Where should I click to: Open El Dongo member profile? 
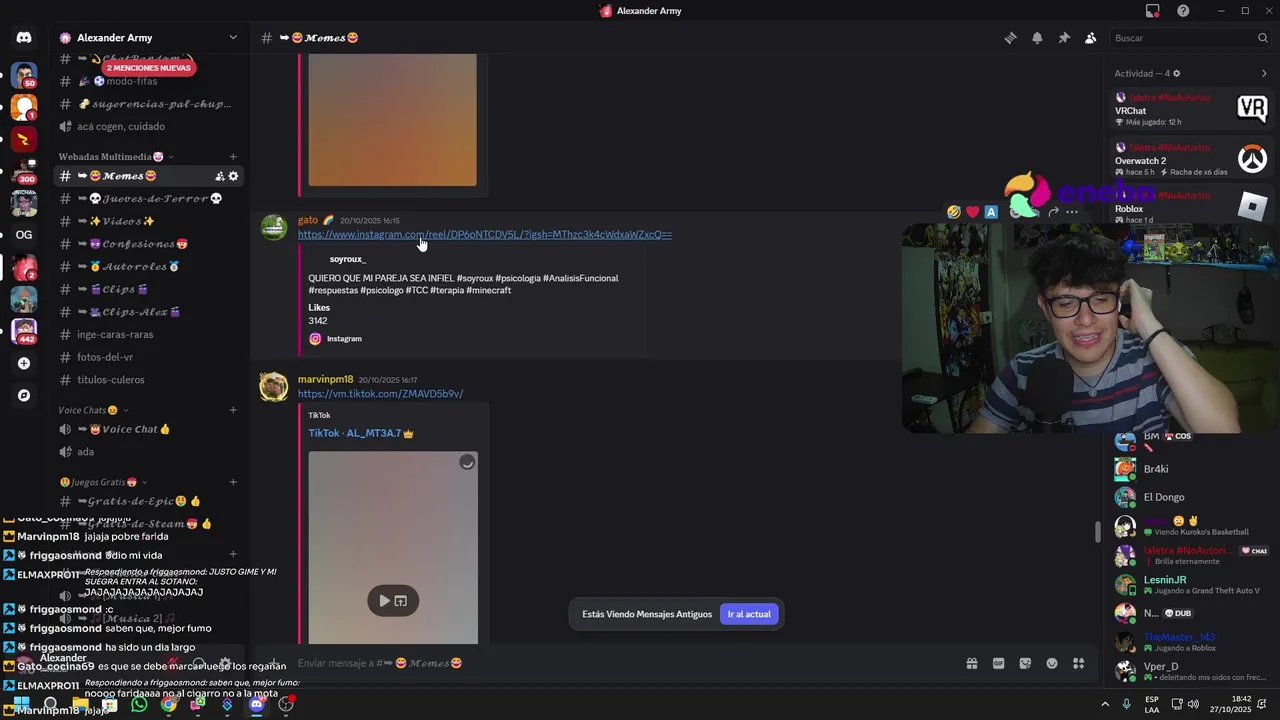click(x=1192, y=497)
